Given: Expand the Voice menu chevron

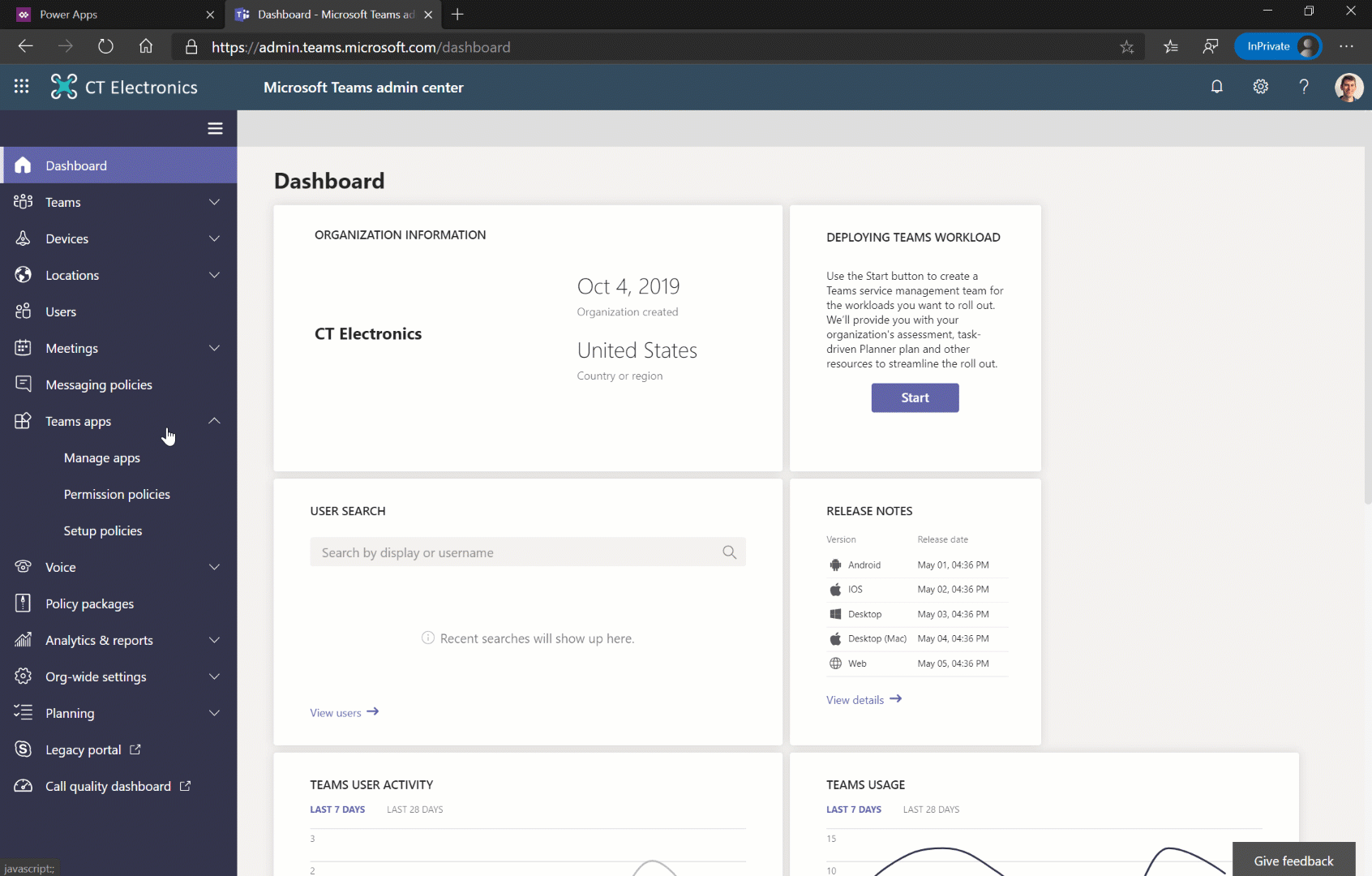Looking at the screenshot, I should point(214,567).
